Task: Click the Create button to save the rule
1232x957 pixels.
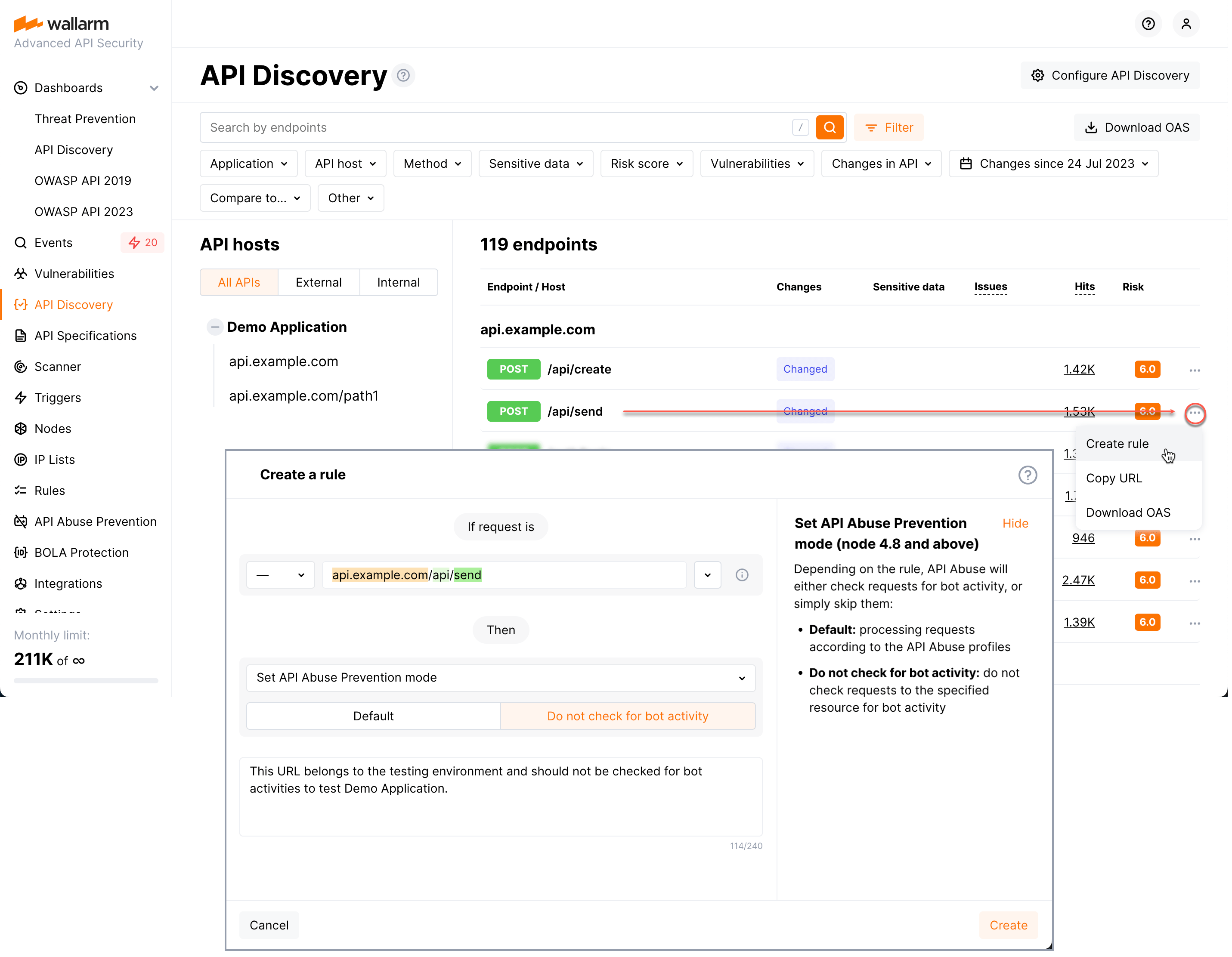Action: (1008, 925)
